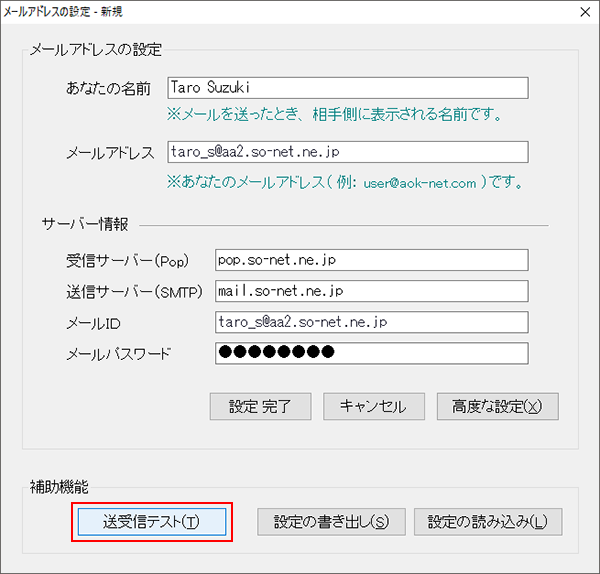Select the 送信サーバー(SMTP) field with mail.so-net.ne.jp
The height and width of the screenshot is (574, 600).
[x=370, y=291]
